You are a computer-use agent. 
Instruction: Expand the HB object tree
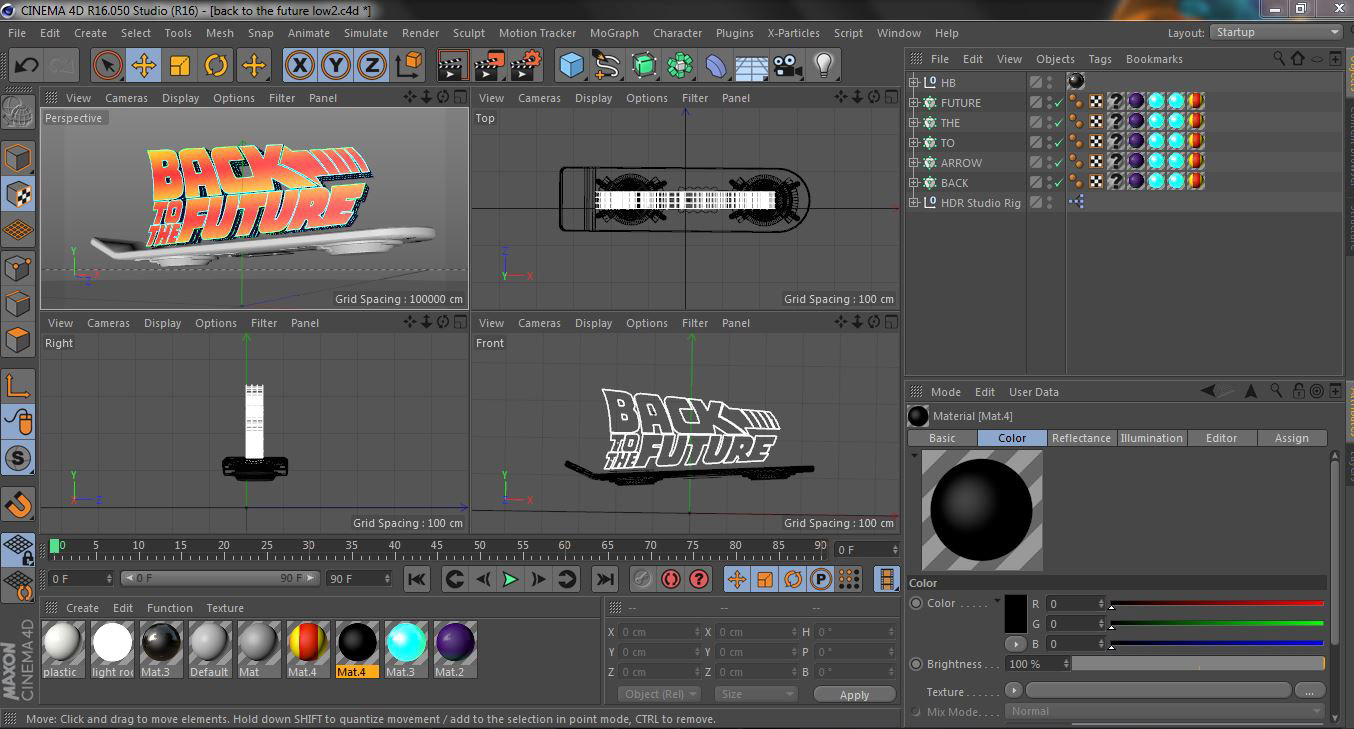point(913,83)
